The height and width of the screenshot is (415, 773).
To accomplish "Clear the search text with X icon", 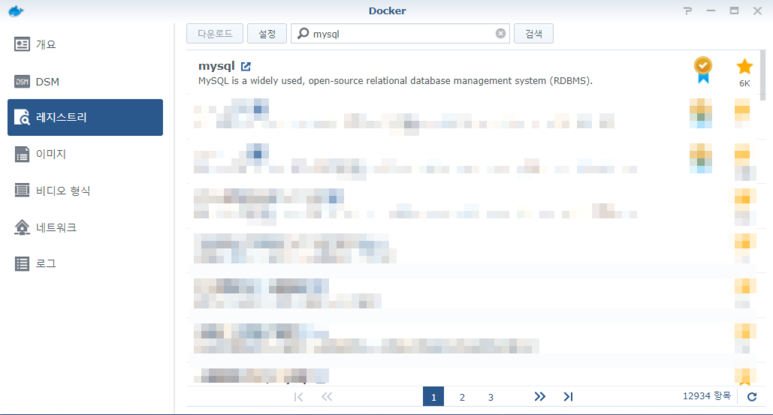I will (x=500, y=33).
